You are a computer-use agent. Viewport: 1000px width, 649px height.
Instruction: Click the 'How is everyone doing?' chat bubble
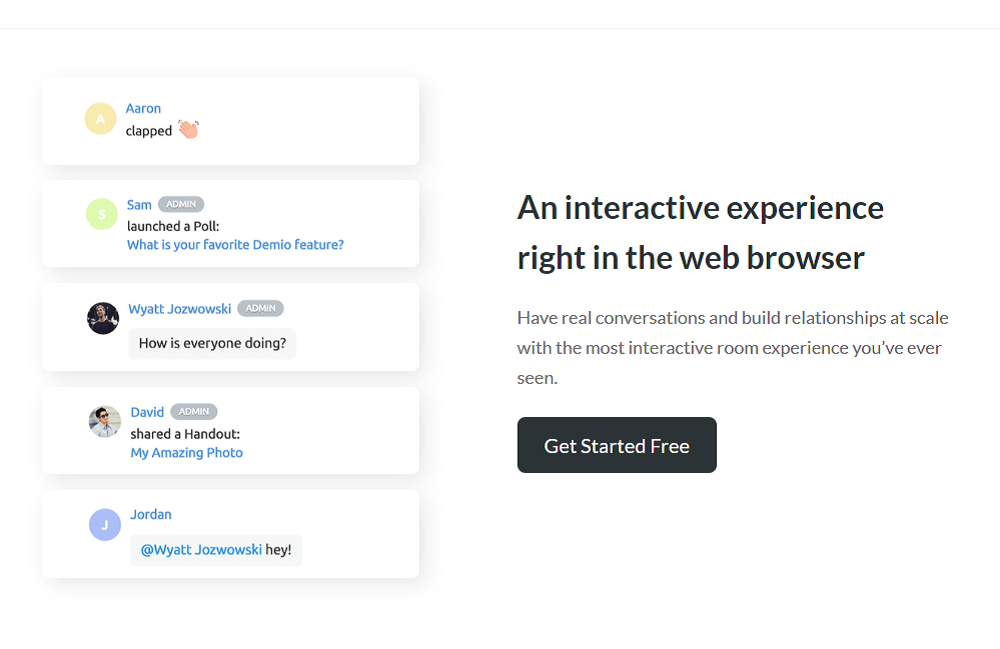tap(212, 344)
